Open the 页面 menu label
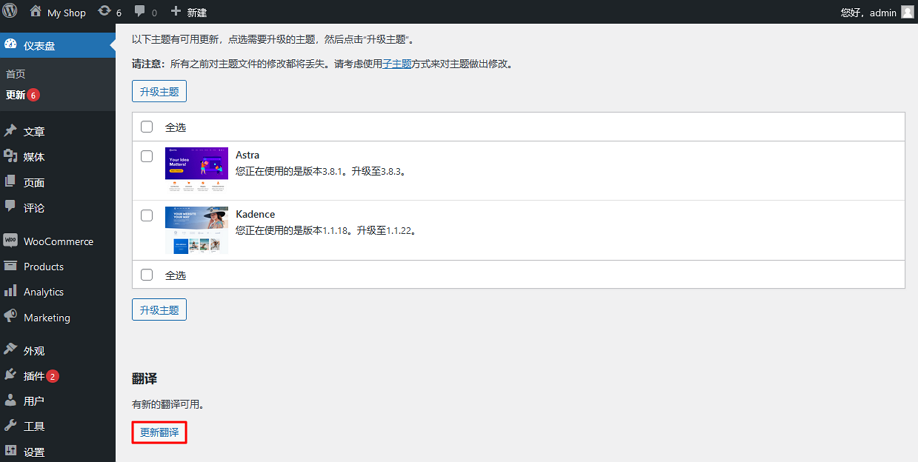This screenshot has width=918, height=462. [x=34, y=183]
